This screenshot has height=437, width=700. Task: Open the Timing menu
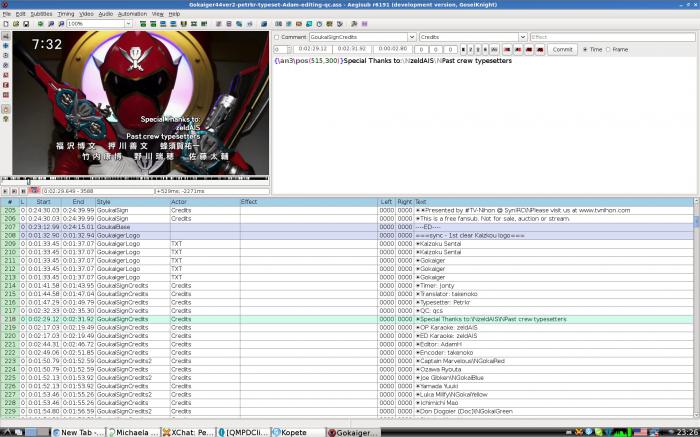tap(66, 14)
